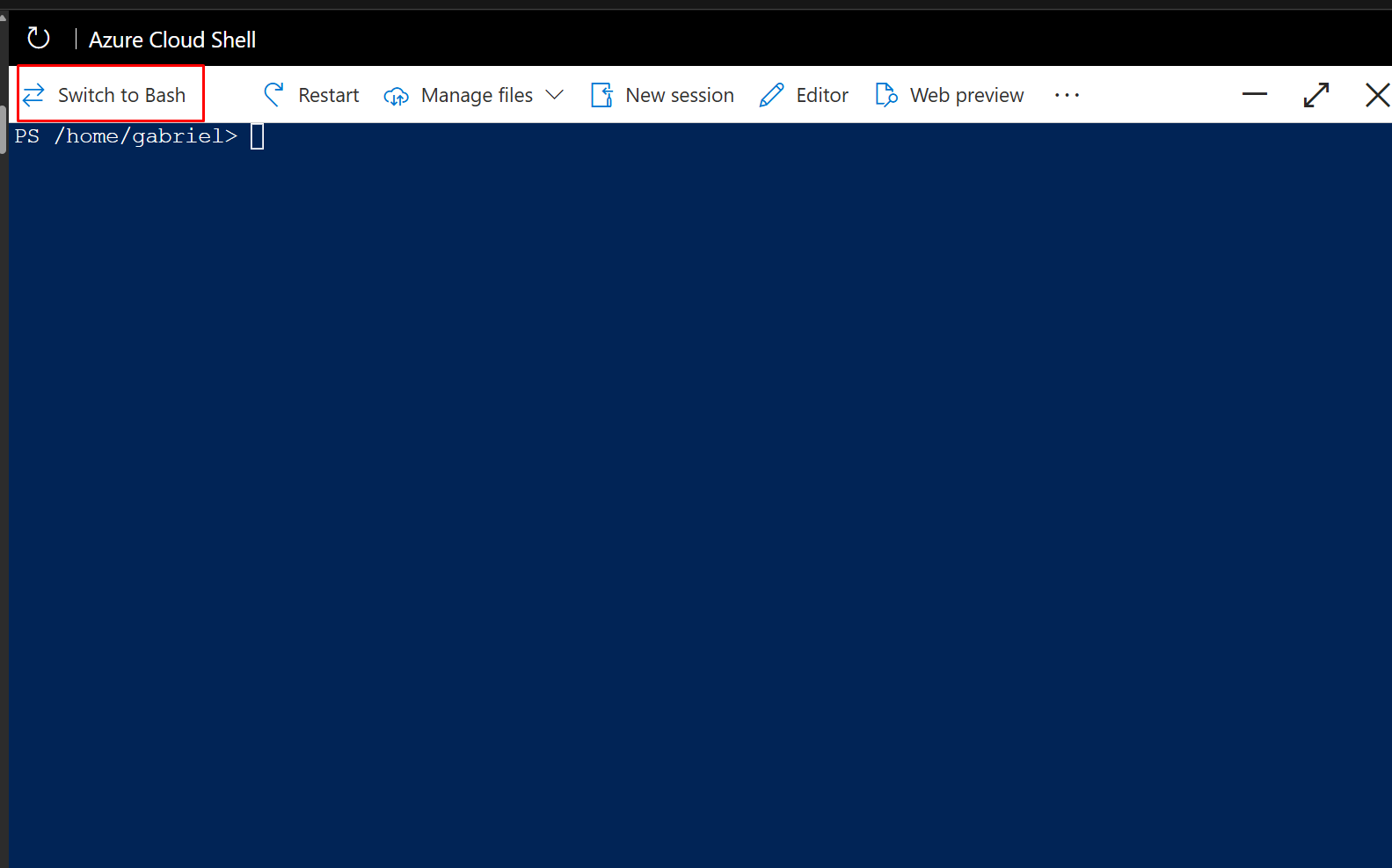Click the PS /home/gabriel> prompt text
Image resolution: width=1392 pixels, height=868 pixels.
(126, 136)
